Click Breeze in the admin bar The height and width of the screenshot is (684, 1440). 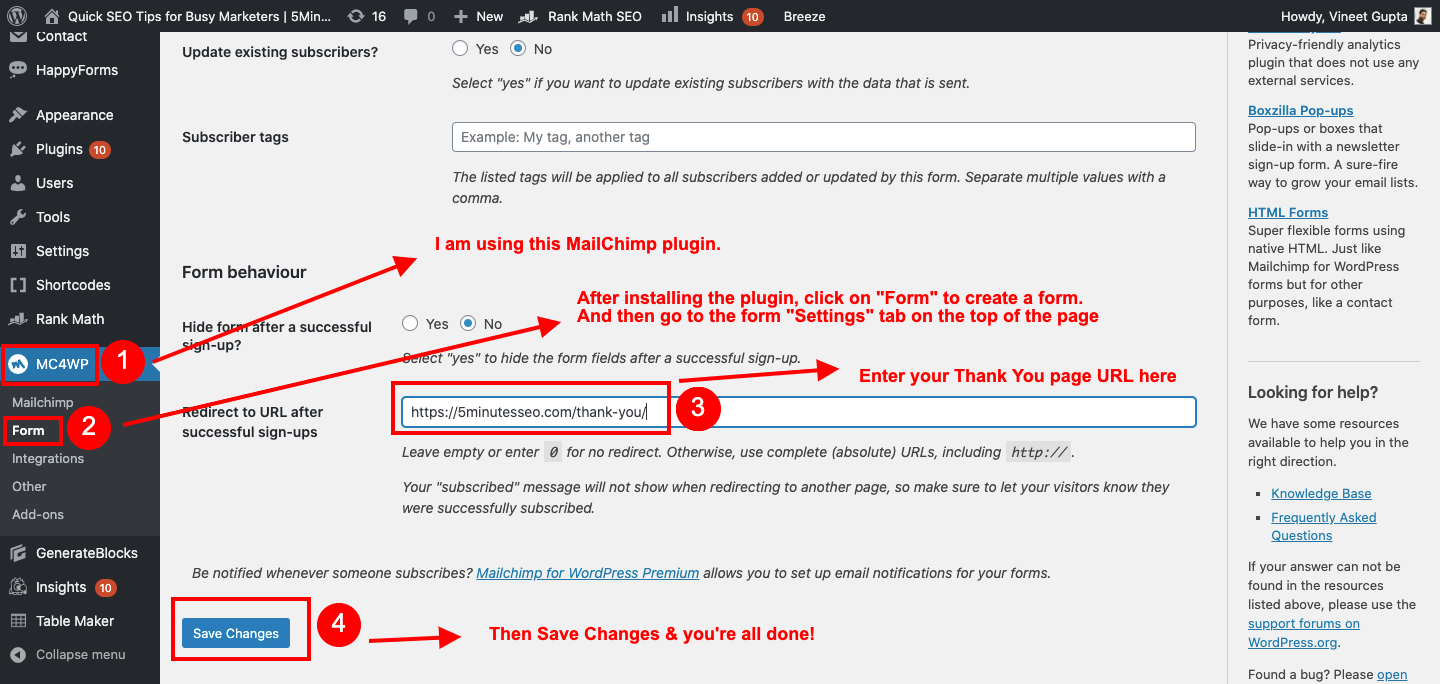804,16
